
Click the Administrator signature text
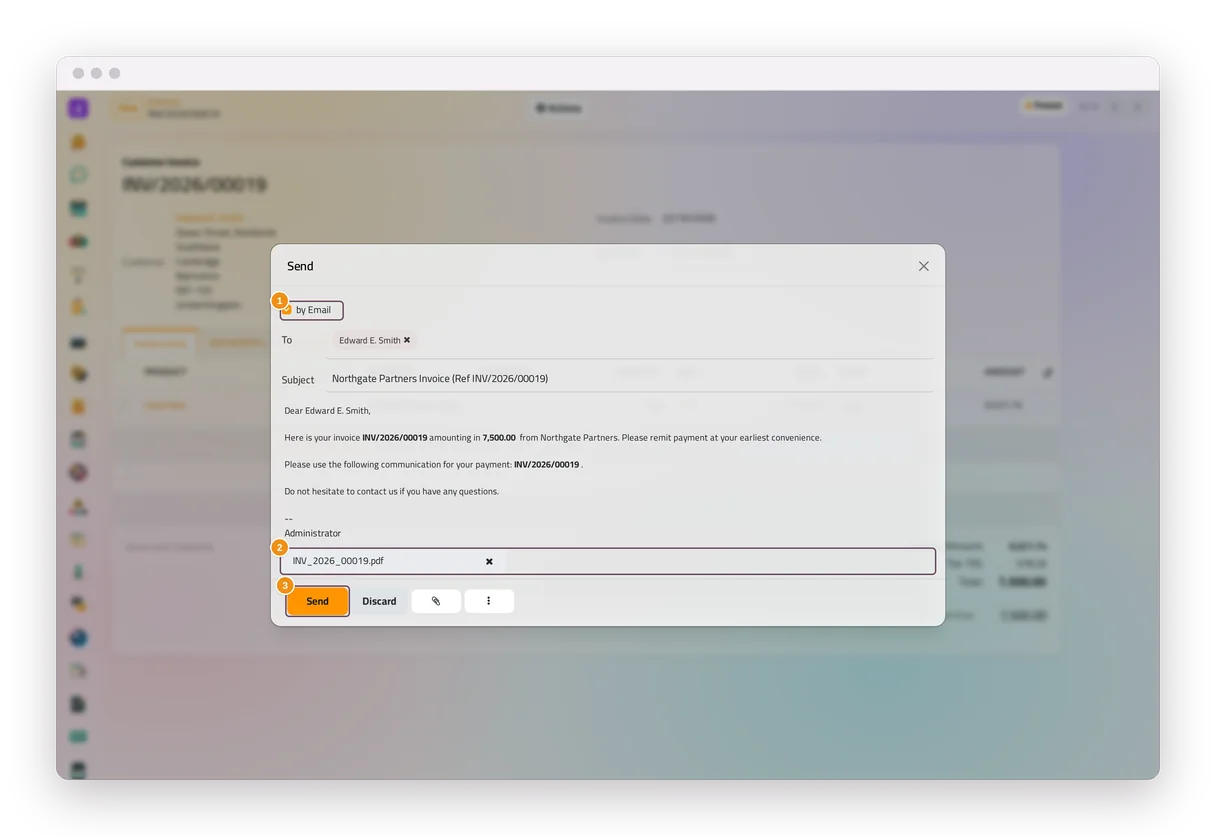(x=312, y=533)
